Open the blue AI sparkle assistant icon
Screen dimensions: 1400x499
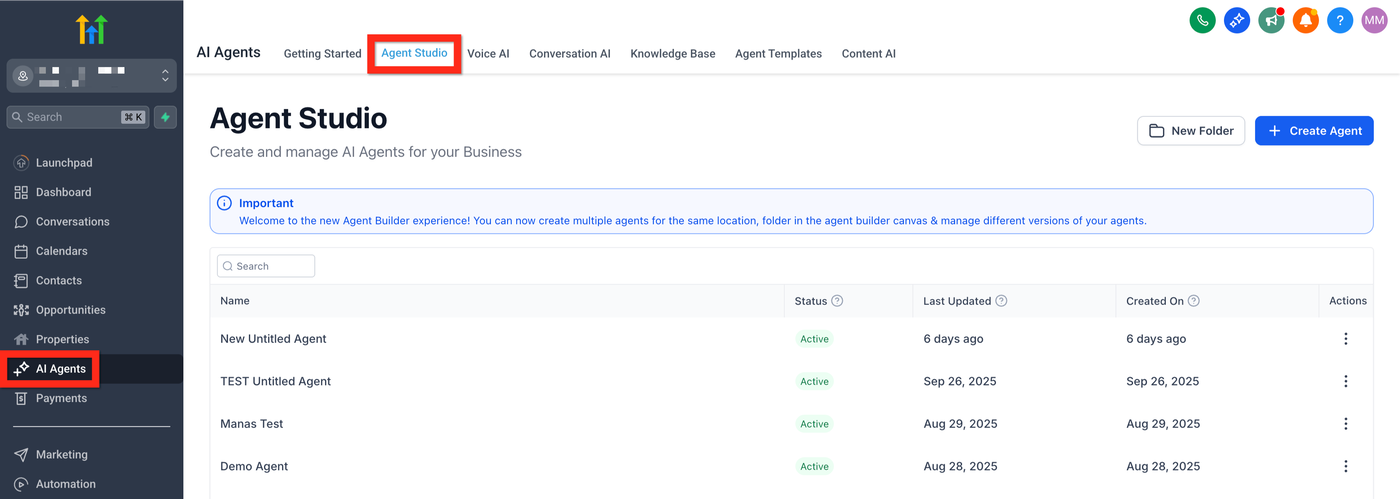tap(1237, 20)
